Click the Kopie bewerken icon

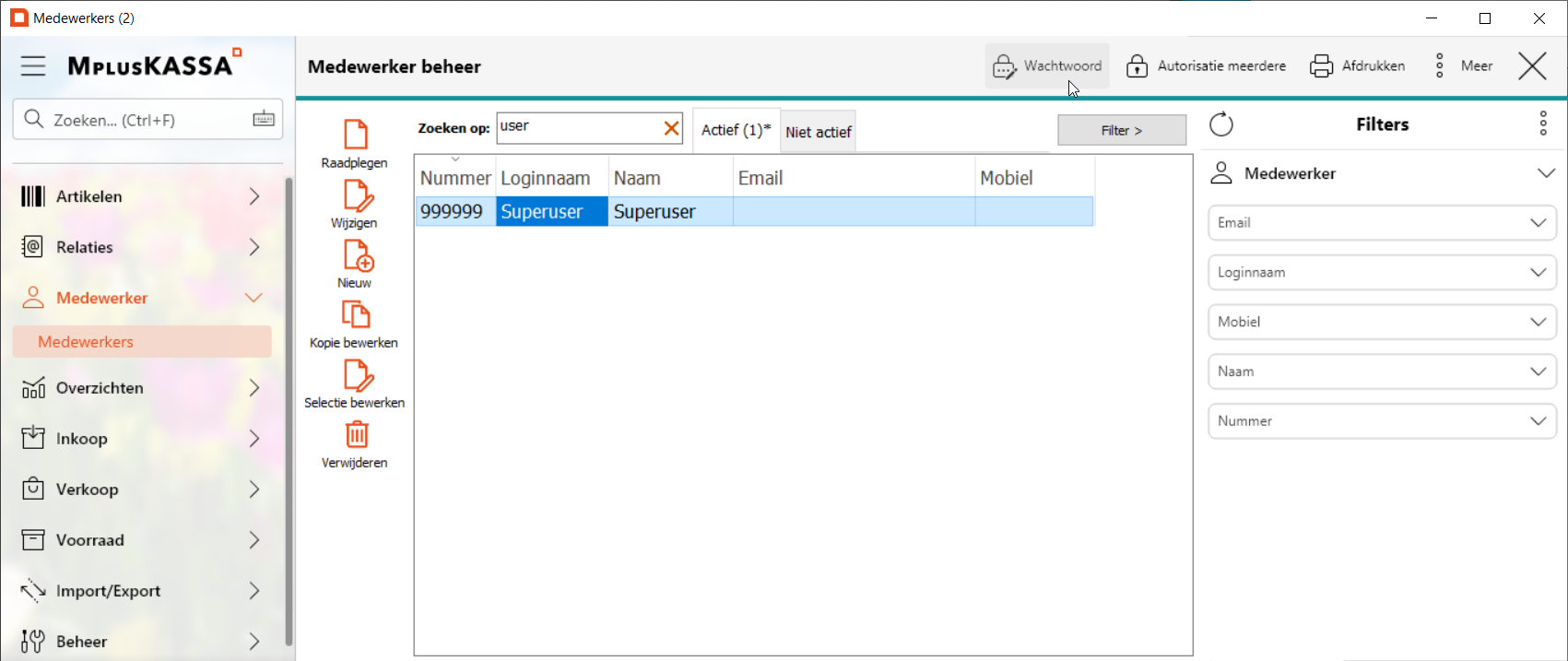[355, 315]
